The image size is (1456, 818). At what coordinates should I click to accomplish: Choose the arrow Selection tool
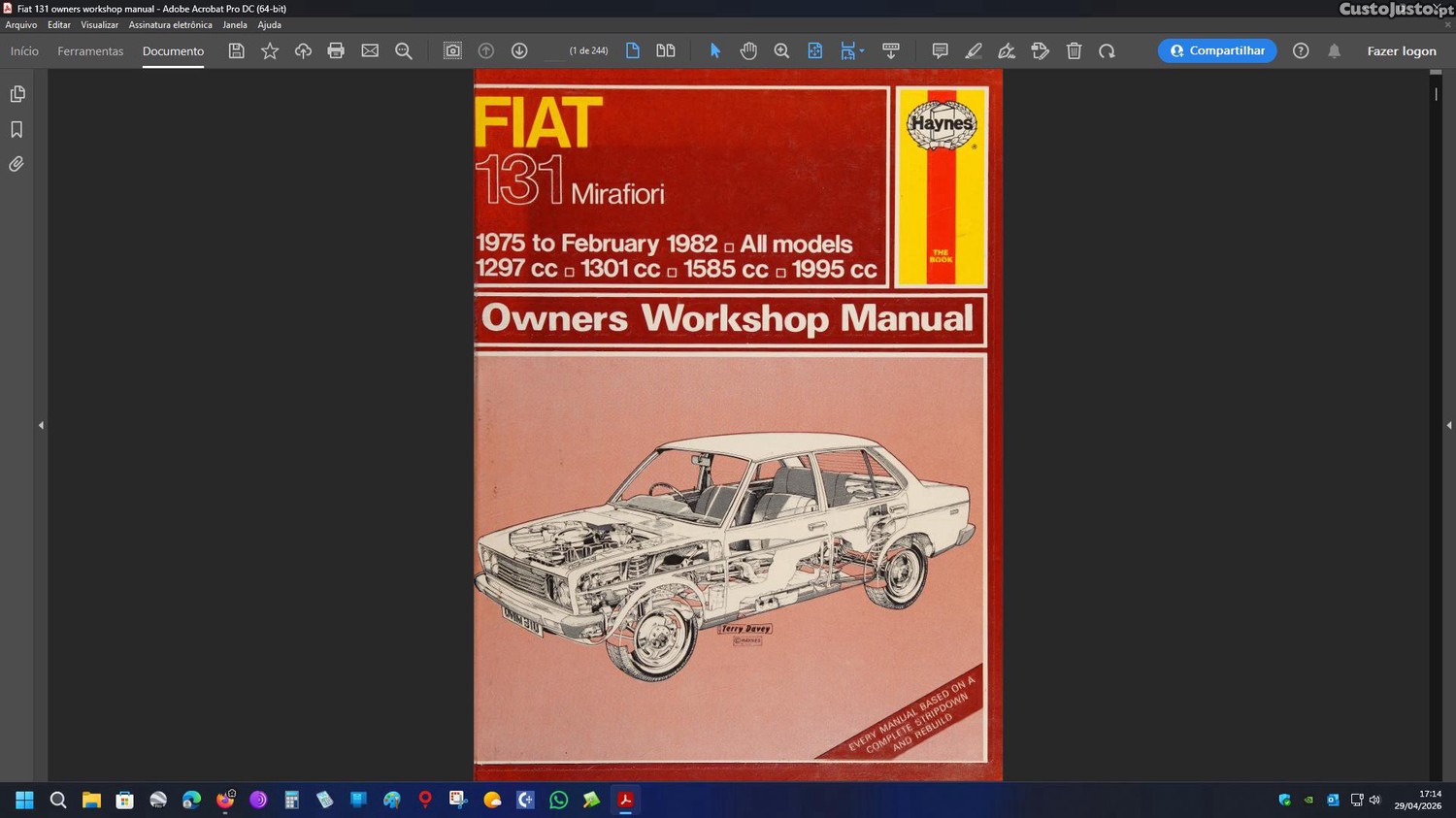(715, 51)
